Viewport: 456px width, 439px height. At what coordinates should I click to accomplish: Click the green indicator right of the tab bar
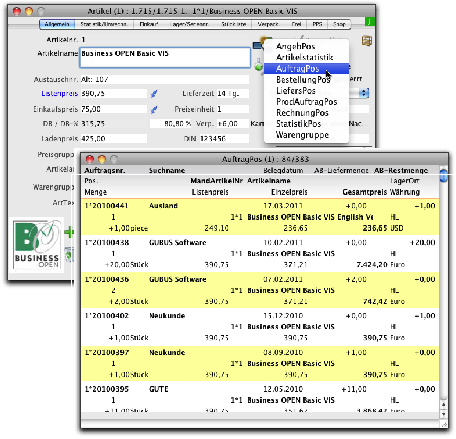tap(370, 22)
